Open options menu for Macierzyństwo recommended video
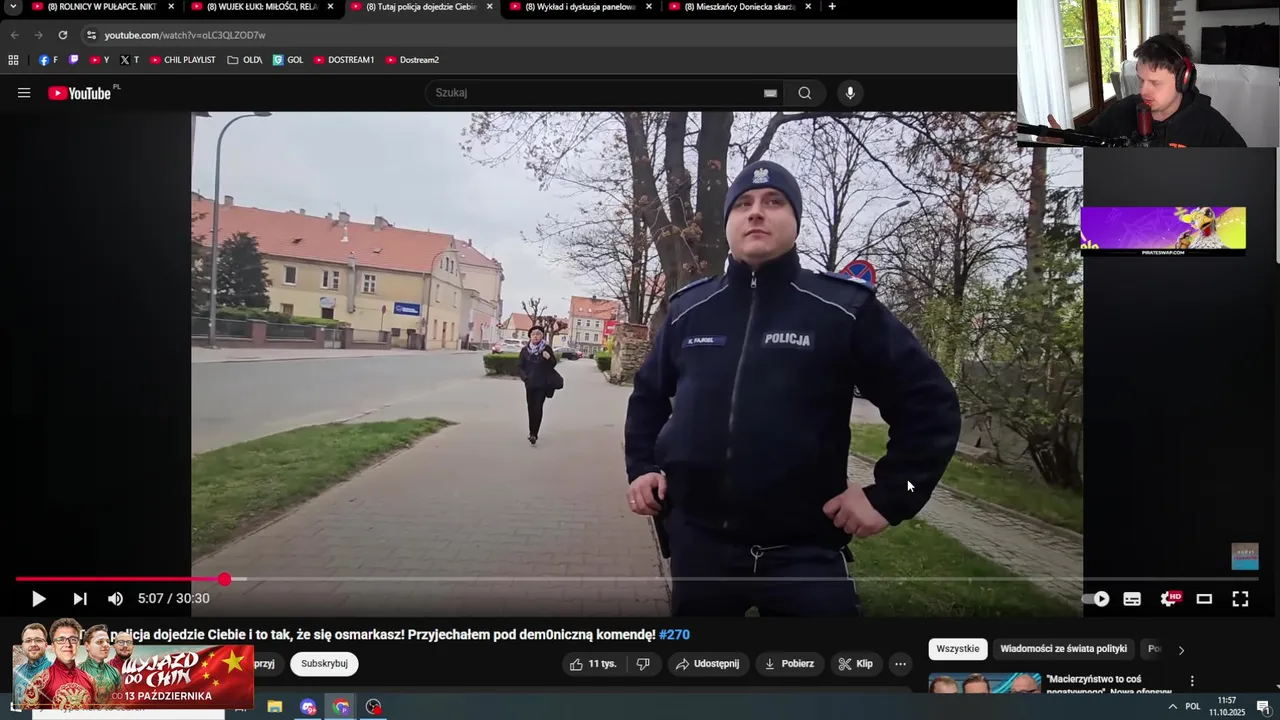 point(1192,681)
